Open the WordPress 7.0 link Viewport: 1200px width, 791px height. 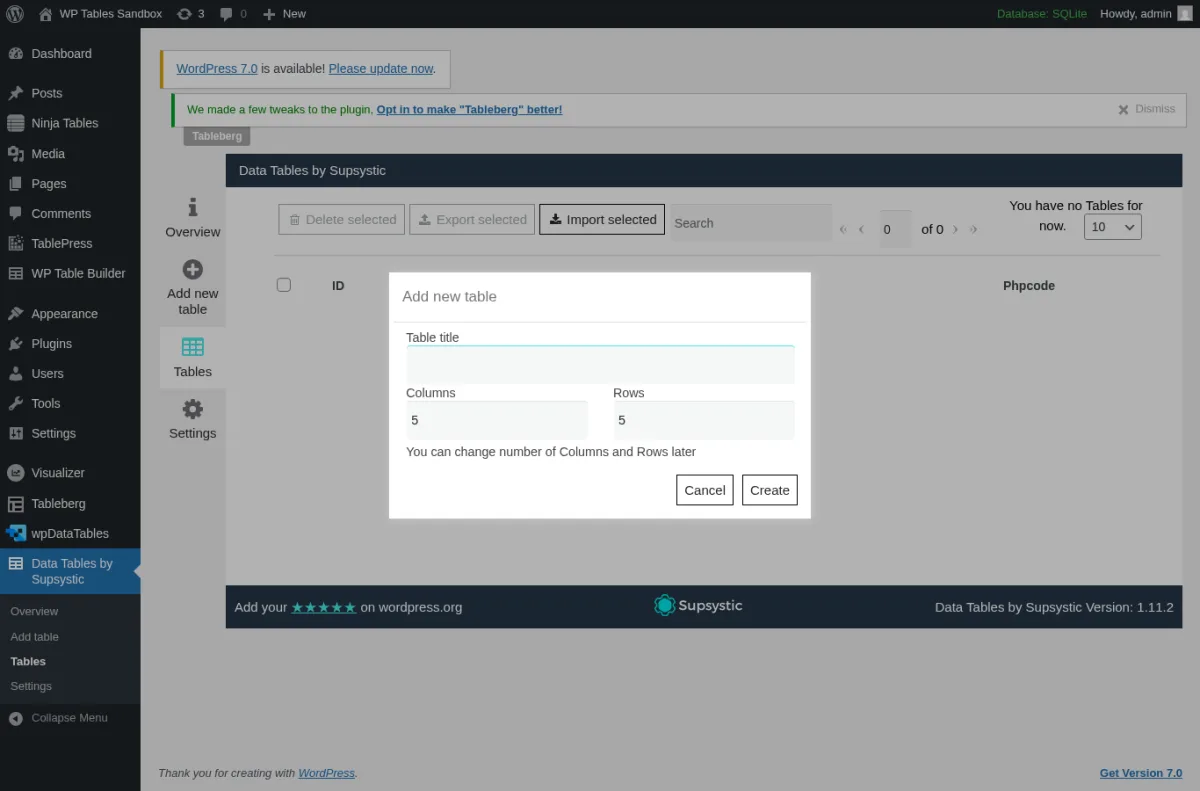(x=217, y=69)
